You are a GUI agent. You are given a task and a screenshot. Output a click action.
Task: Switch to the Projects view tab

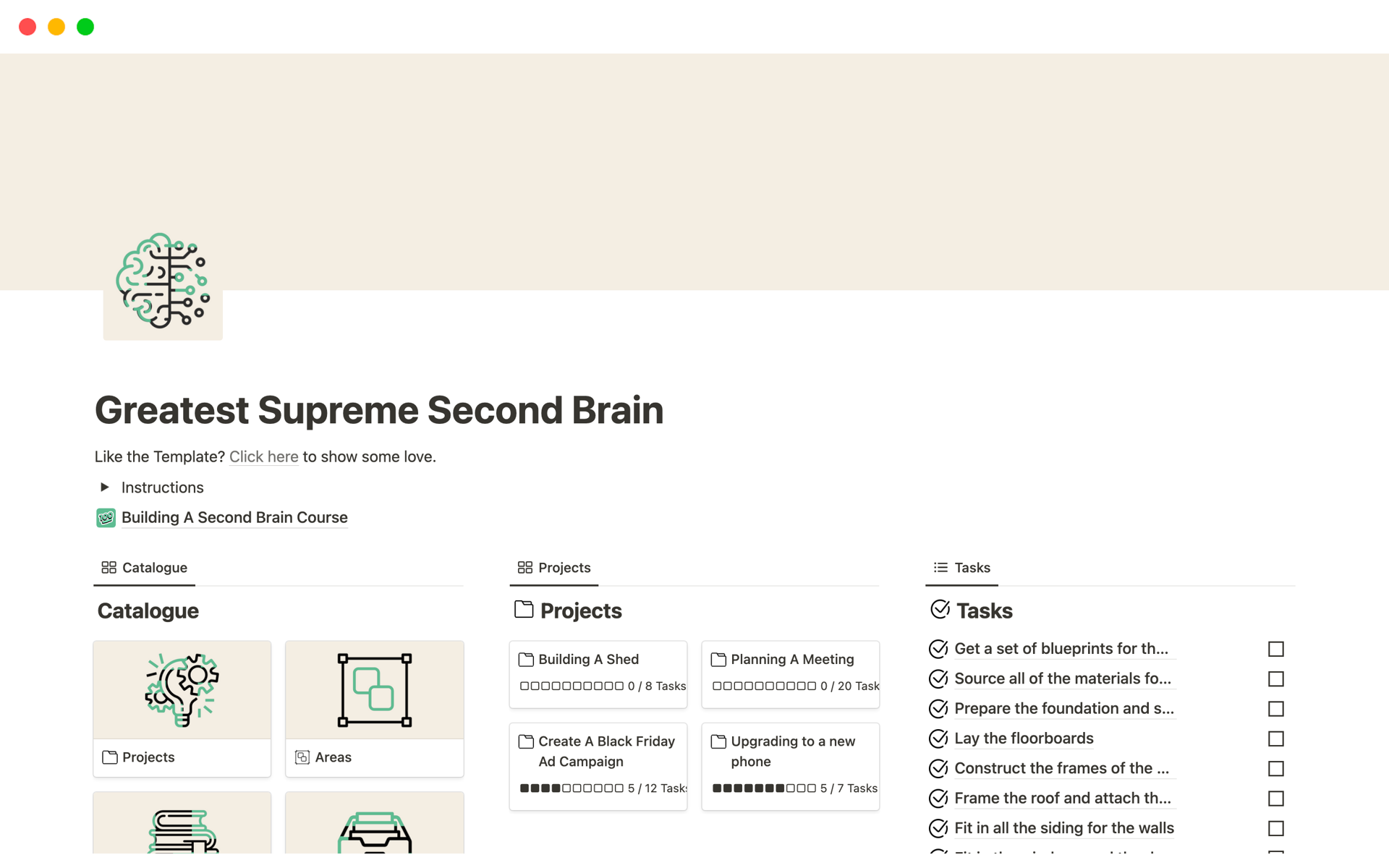[x=554, y=568]
